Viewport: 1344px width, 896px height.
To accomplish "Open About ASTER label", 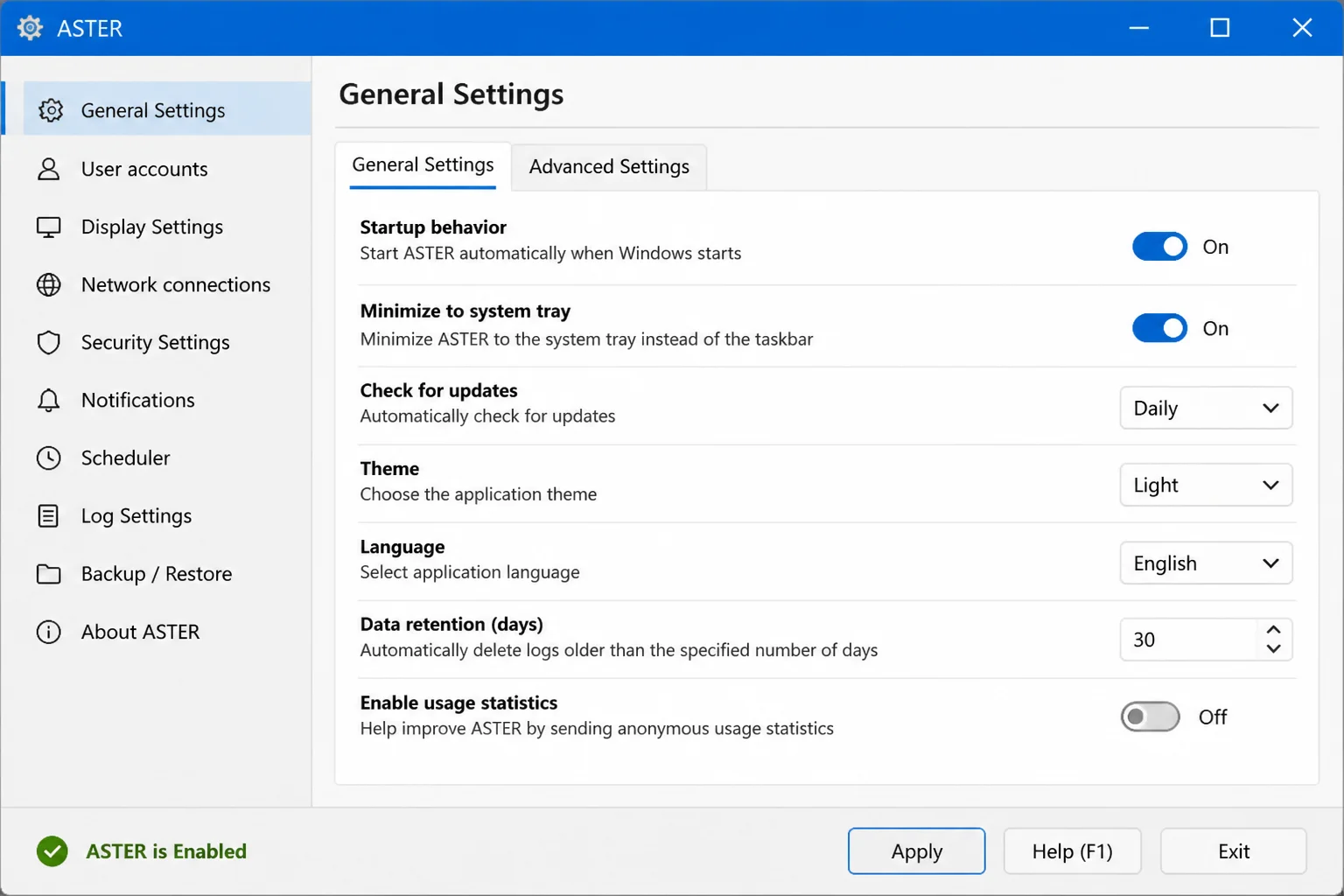I will (x=141, y=632).
